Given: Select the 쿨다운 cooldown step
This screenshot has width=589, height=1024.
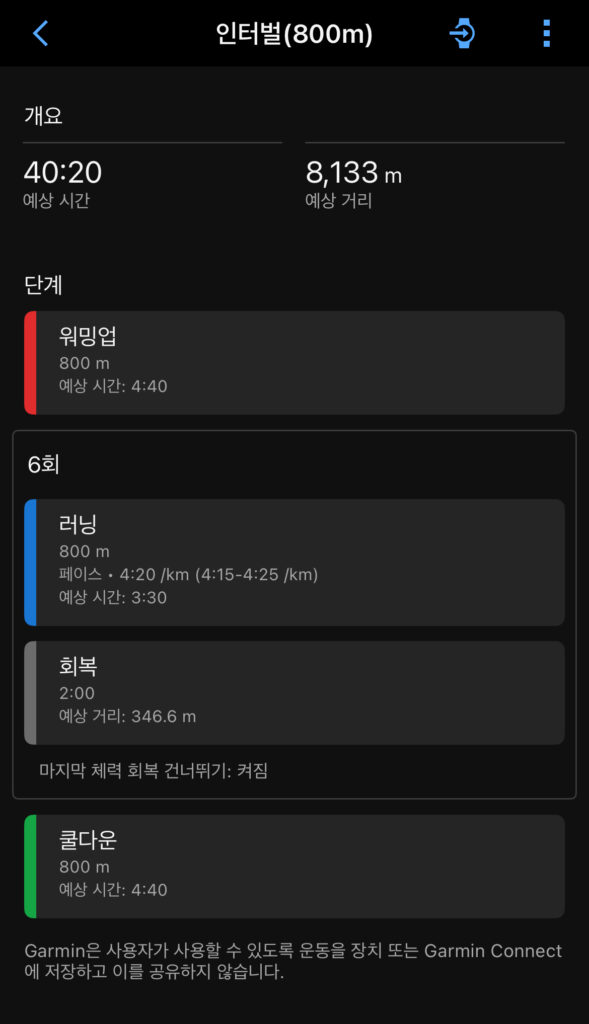Looking at the screenshot, I should pyautogui.click(x=294, y=866).
